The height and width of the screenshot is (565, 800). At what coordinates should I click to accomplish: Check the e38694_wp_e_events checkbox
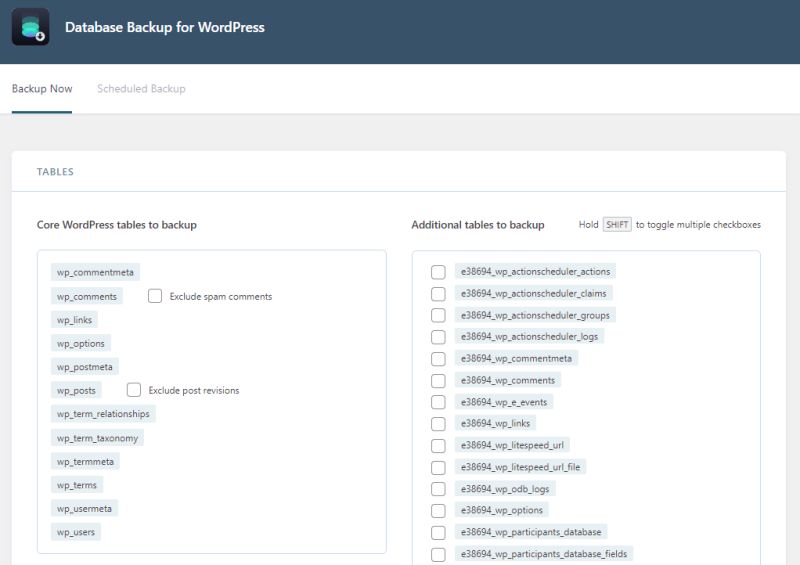coord(438,402)
